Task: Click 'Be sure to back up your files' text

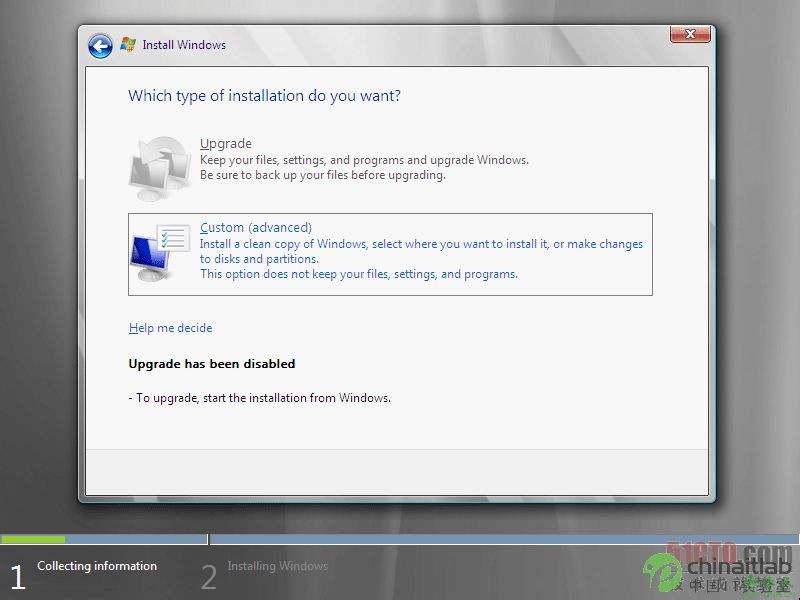Action: pyautogui.click(x=322, y=175)
